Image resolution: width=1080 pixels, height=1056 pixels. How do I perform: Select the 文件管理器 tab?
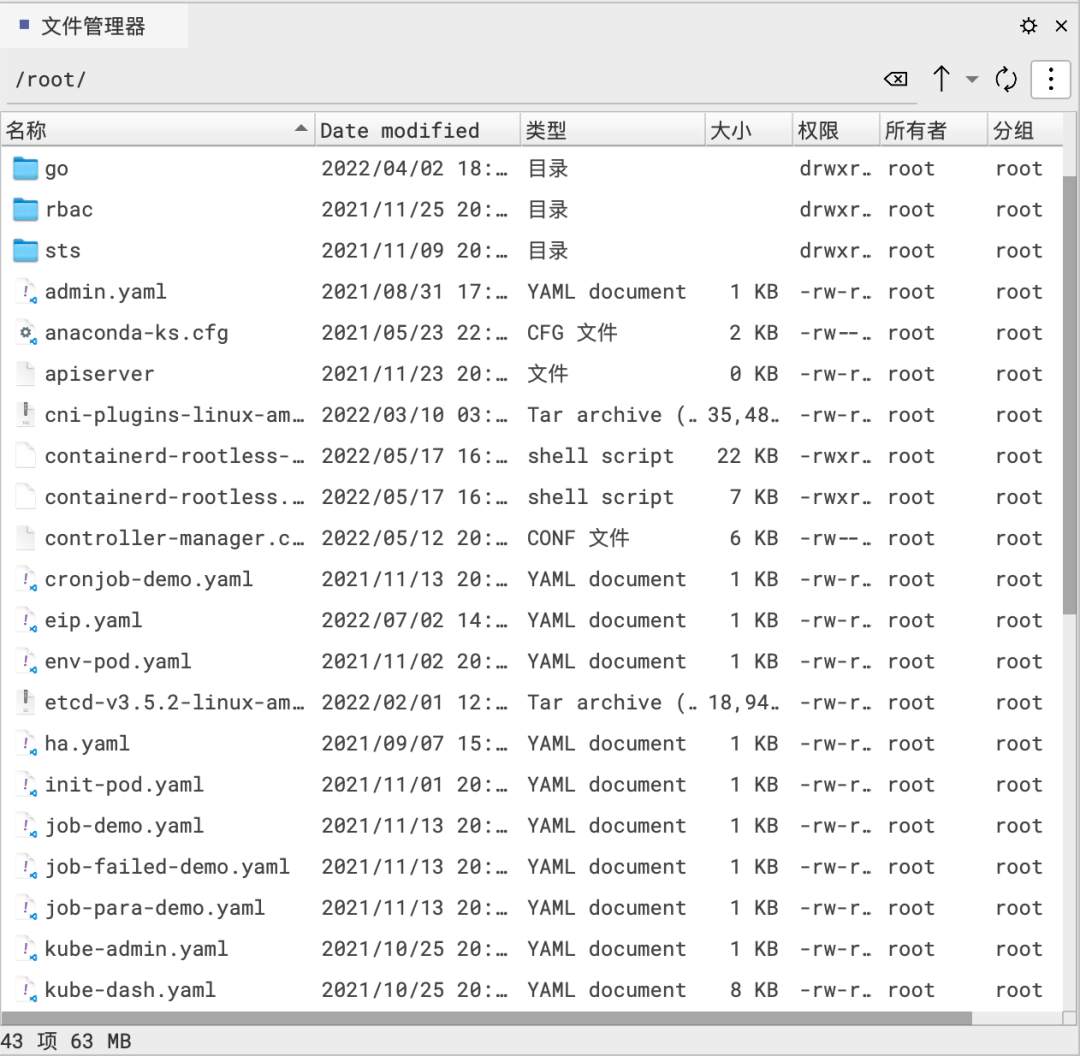93,26
